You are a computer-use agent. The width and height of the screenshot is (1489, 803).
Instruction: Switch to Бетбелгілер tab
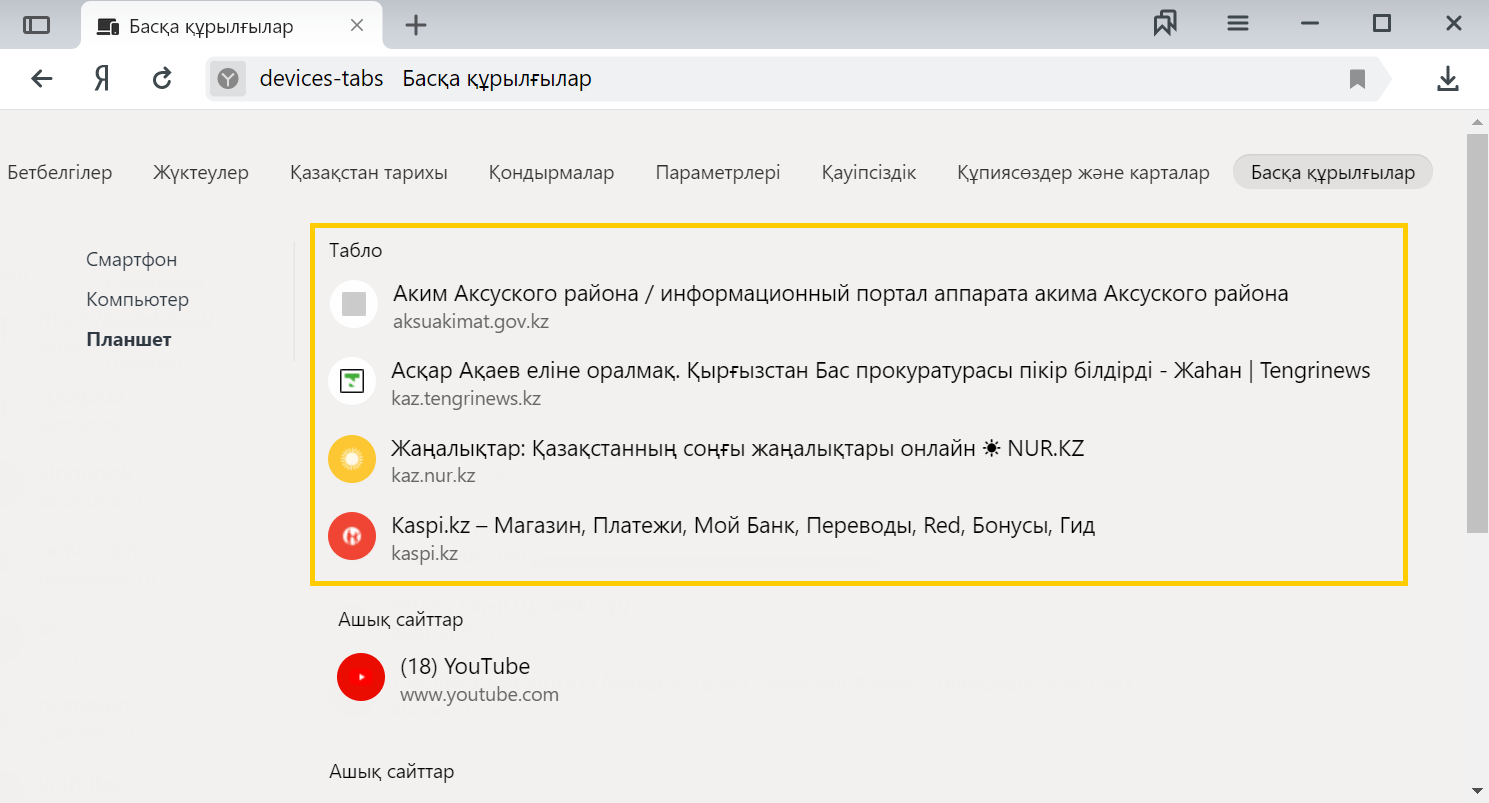point(60,173)
